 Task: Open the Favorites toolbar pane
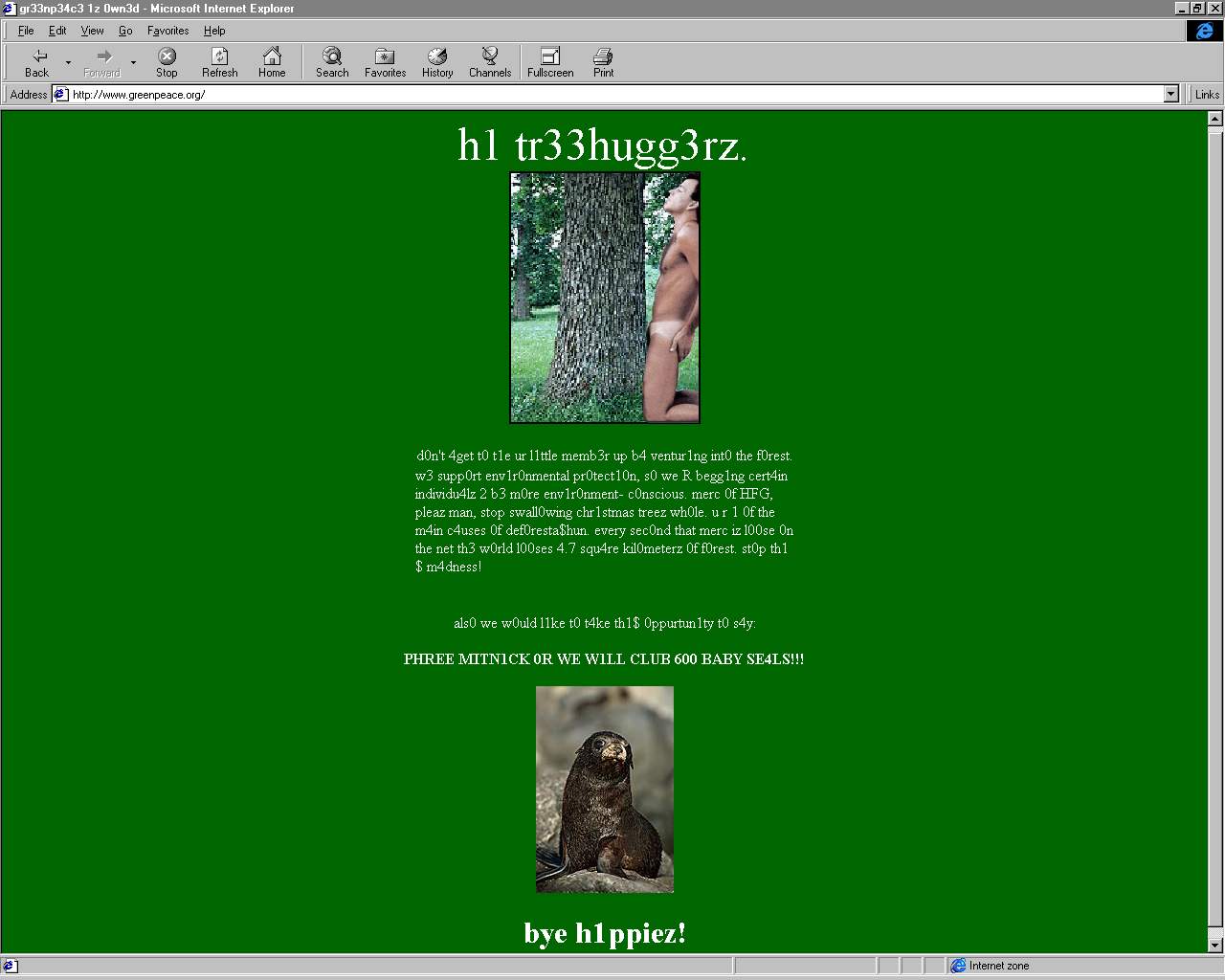click(385, 62)
